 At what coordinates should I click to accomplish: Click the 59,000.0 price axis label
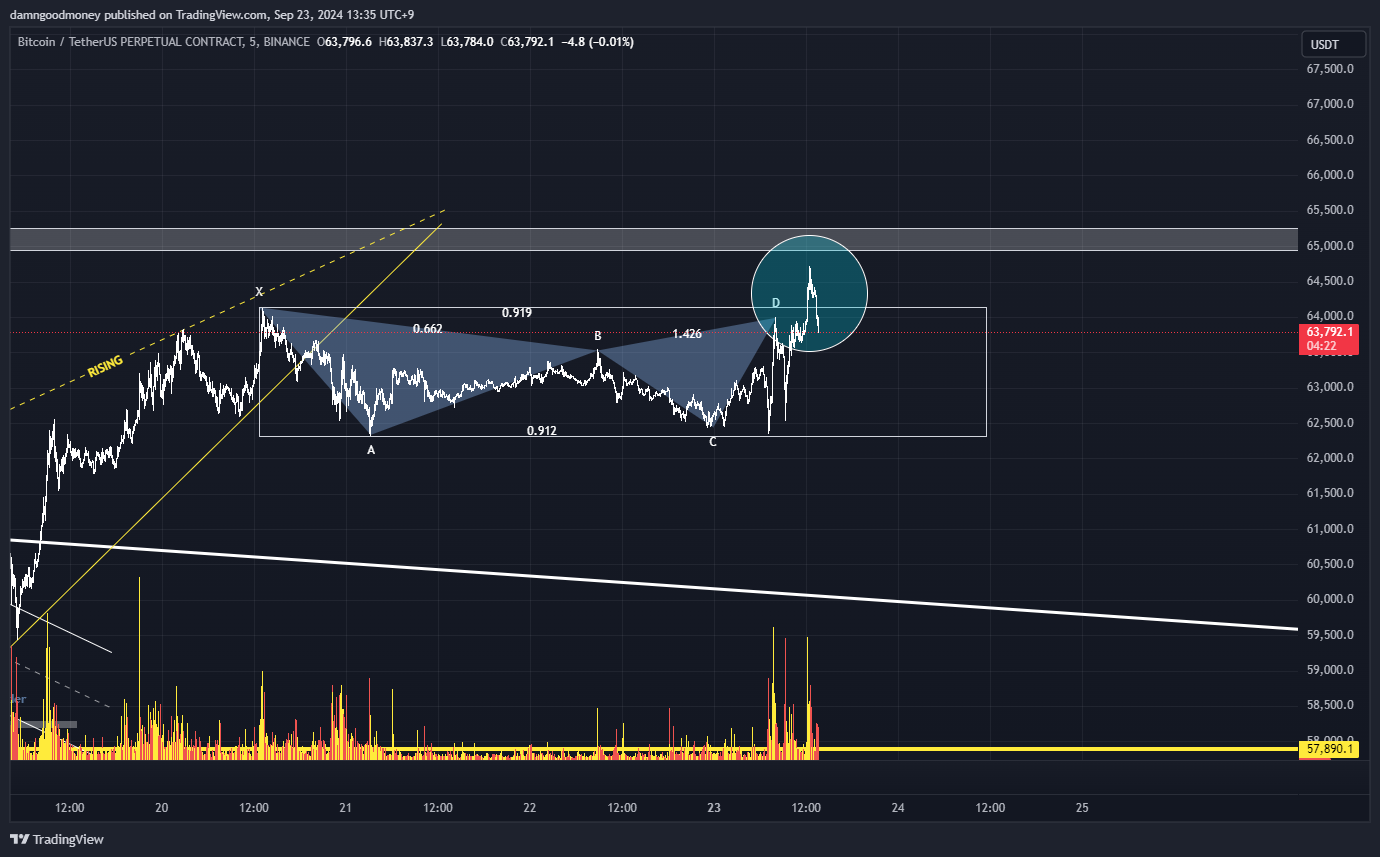pyautogui.click(x=1331, y=670)
